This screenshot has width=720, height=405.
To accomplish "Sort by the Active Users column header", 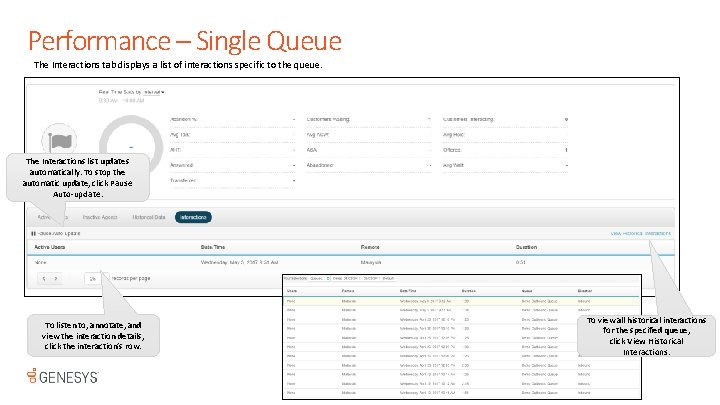I will (x=50, y=247).
